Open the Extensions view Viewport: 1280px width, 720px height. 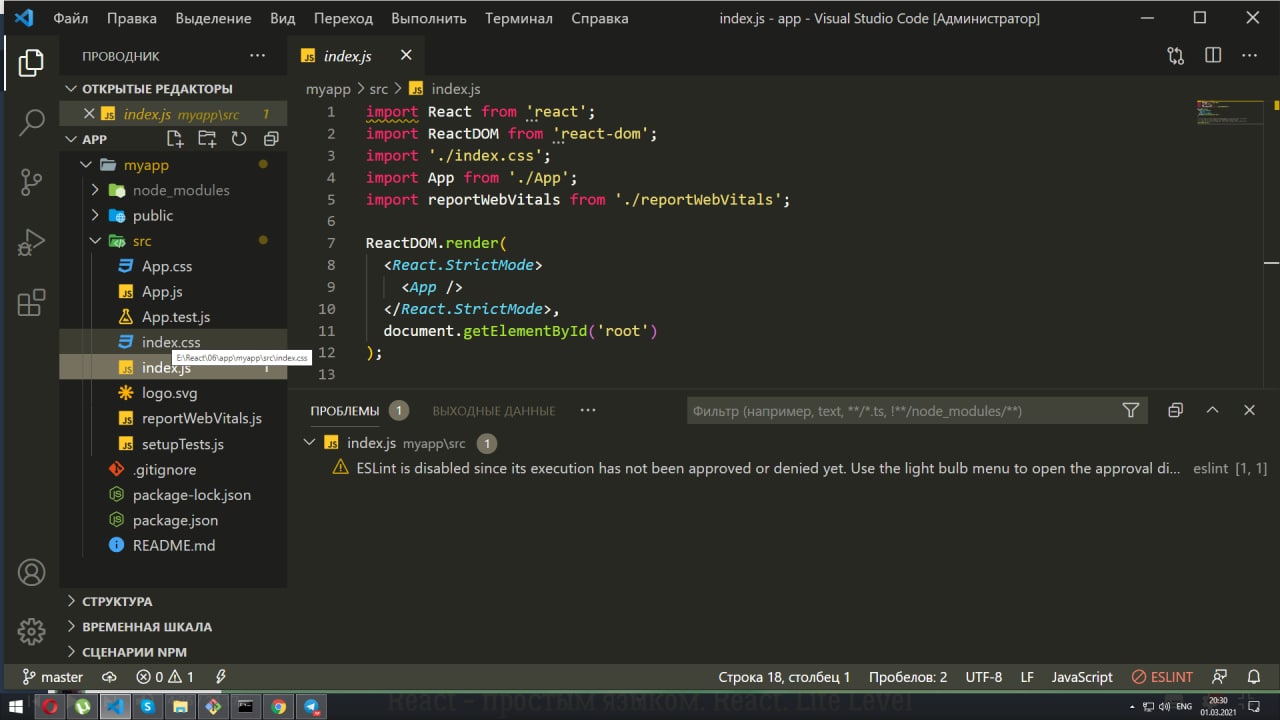tap(31, 302)
